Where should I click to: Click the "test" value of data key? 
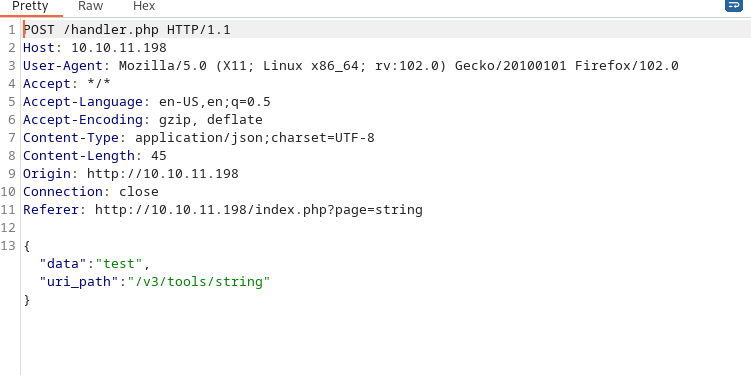pos(119,263)
